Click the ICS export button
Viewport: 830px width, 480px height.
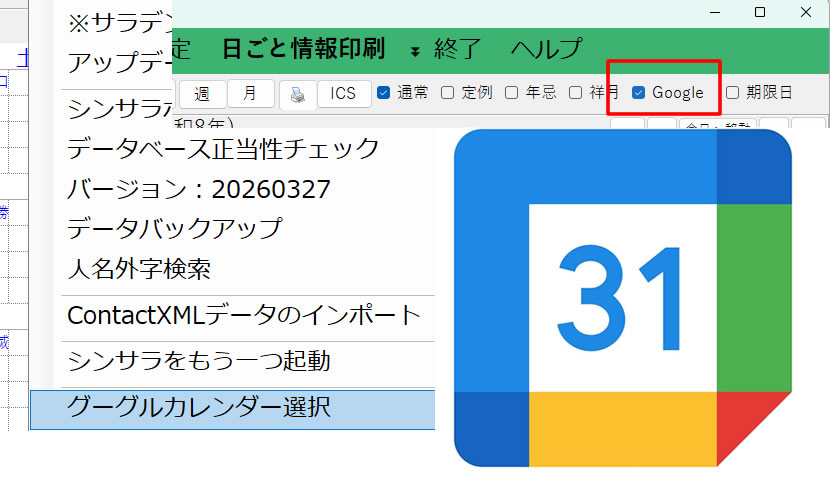click(343, 94)
